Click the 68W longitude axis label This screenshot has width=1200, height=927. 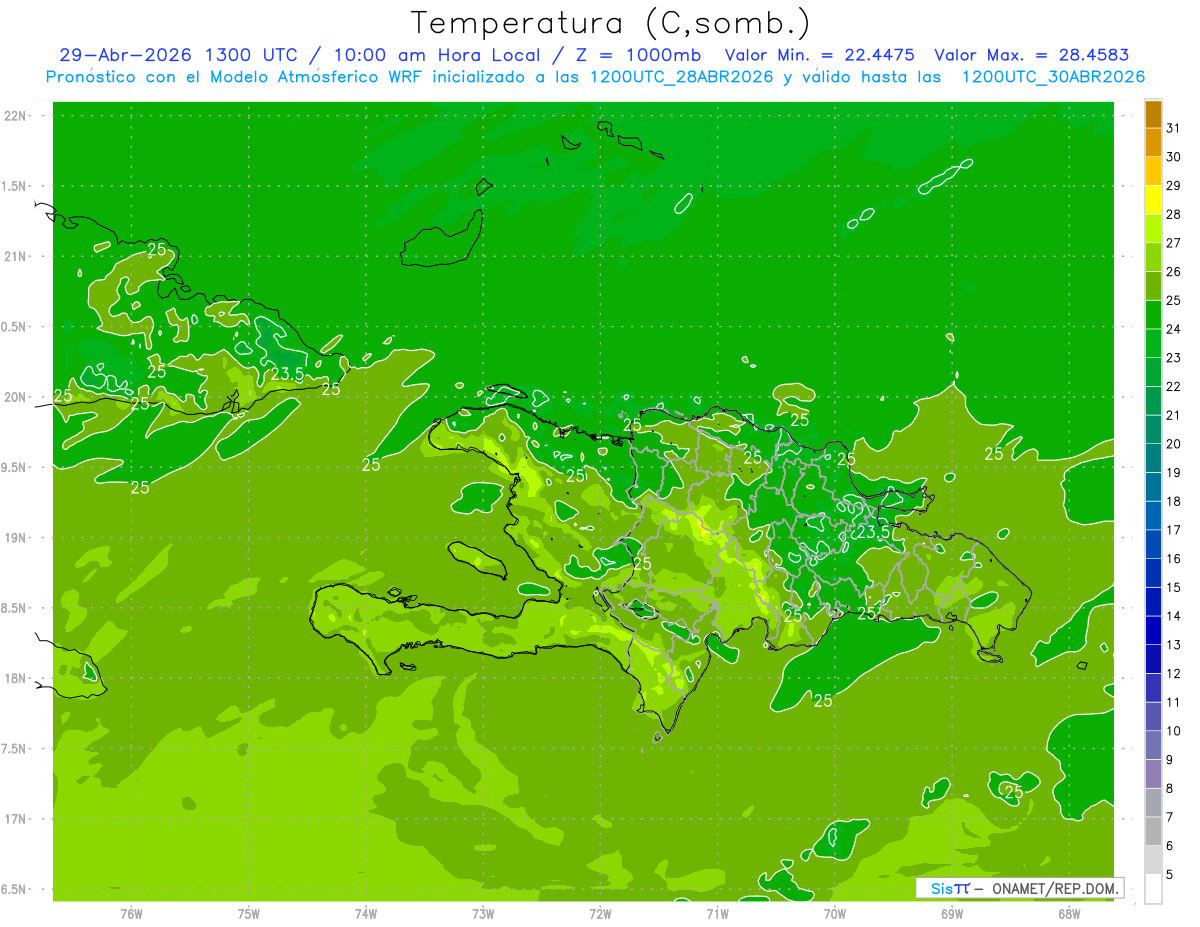1069,913
